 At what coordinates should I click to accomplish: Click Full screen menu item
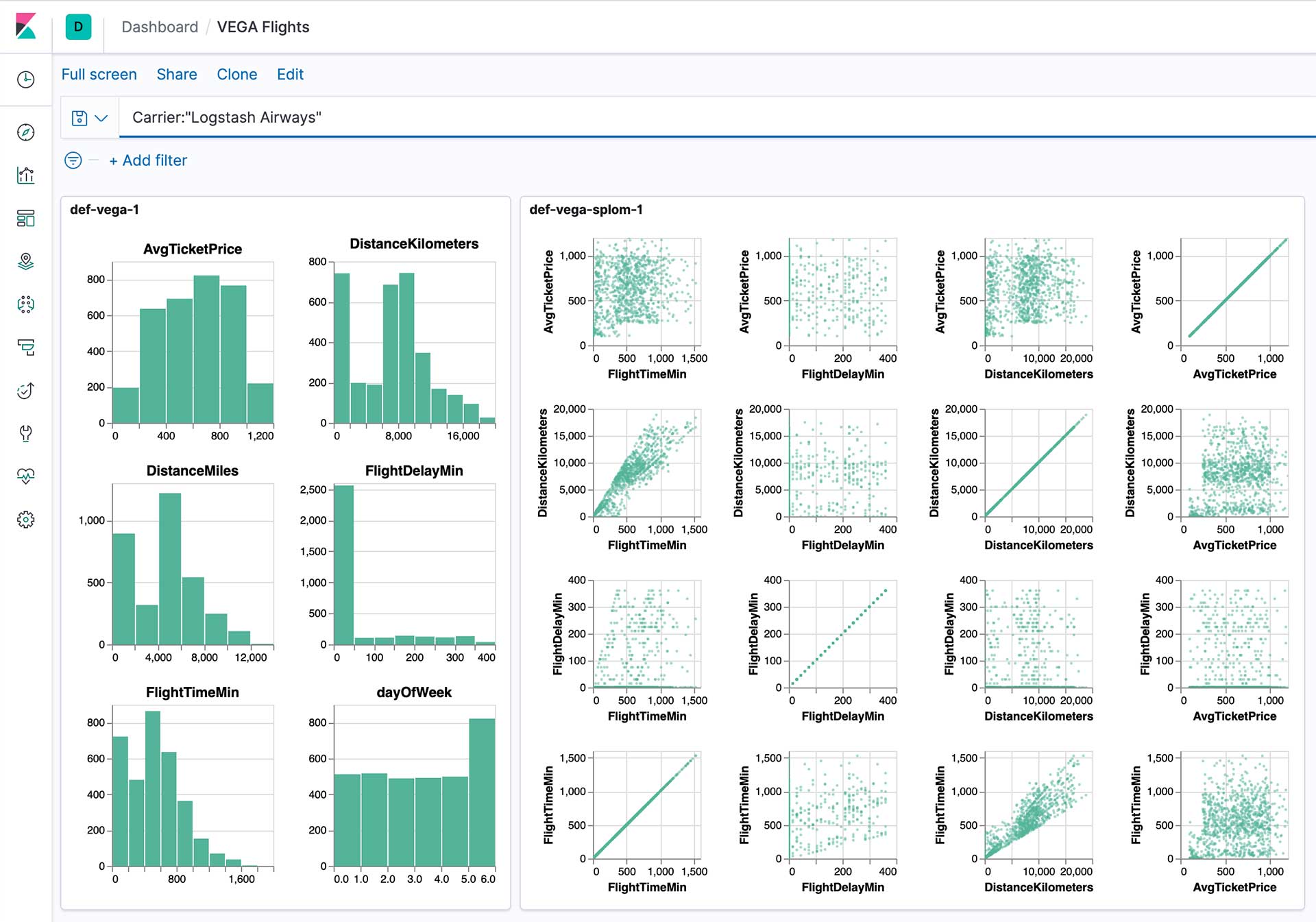(x=99, y=74)
